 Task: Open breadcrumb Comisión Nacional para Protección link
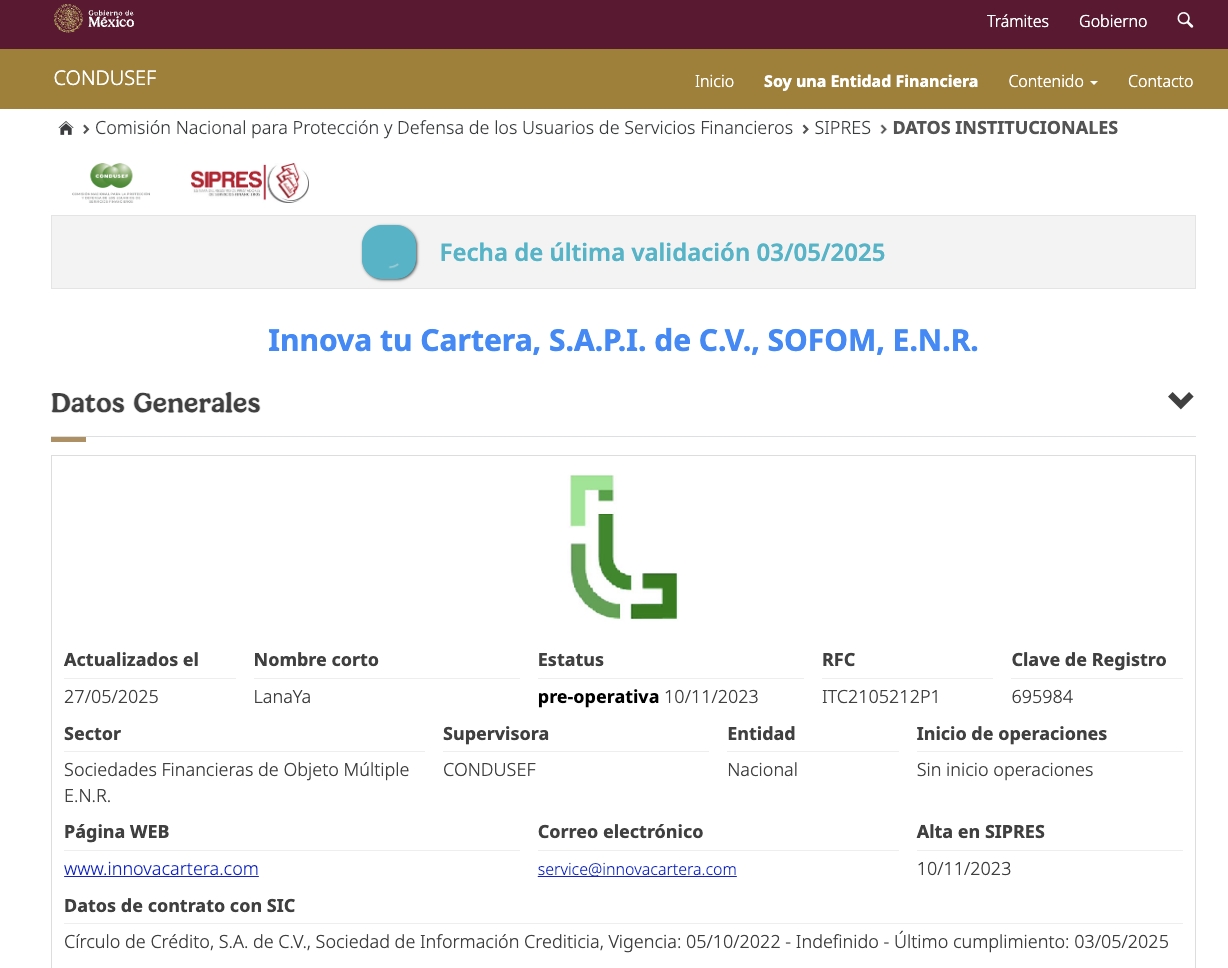click(x=444, y=128)
